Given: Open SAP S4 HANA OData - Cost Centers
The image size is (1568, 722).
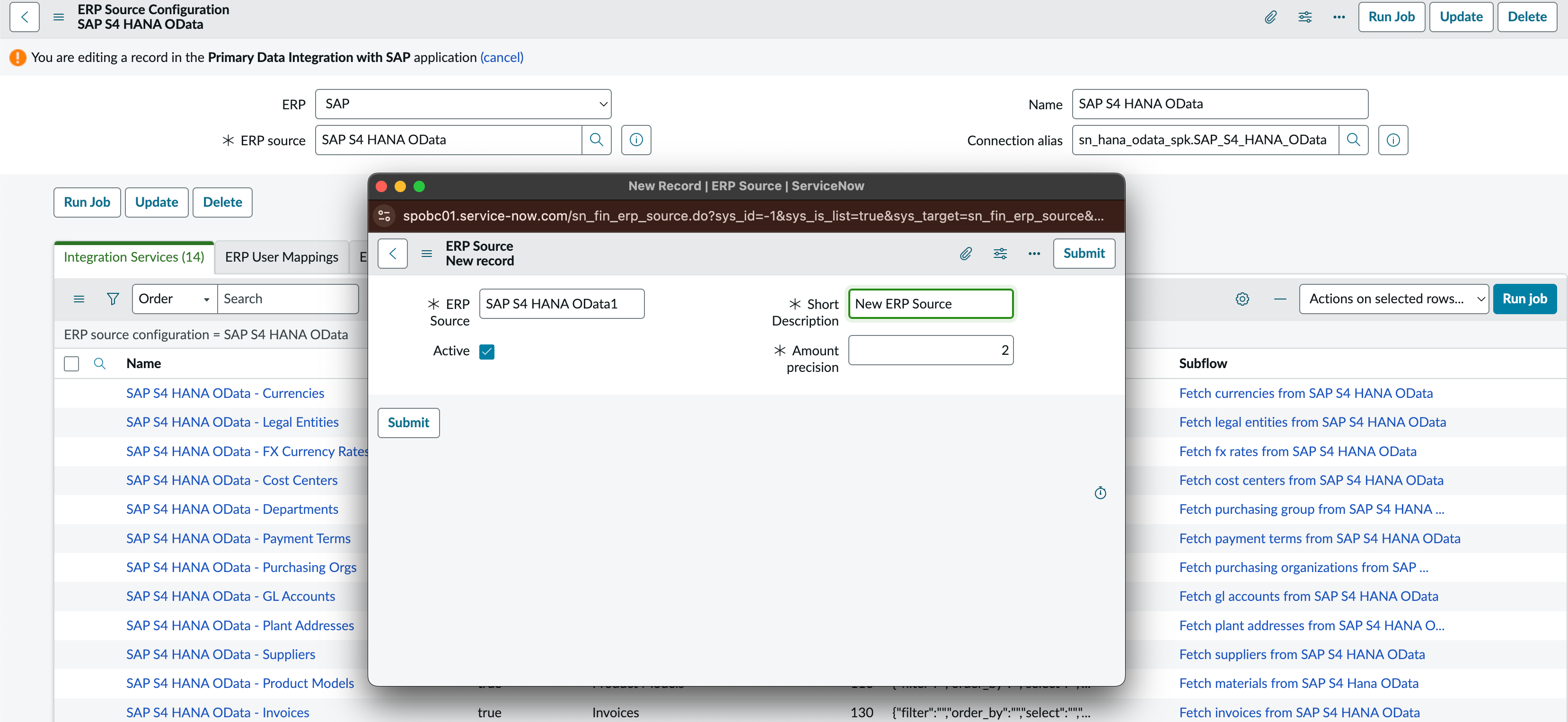Looking at the screenshot, I should click(232, 480).
